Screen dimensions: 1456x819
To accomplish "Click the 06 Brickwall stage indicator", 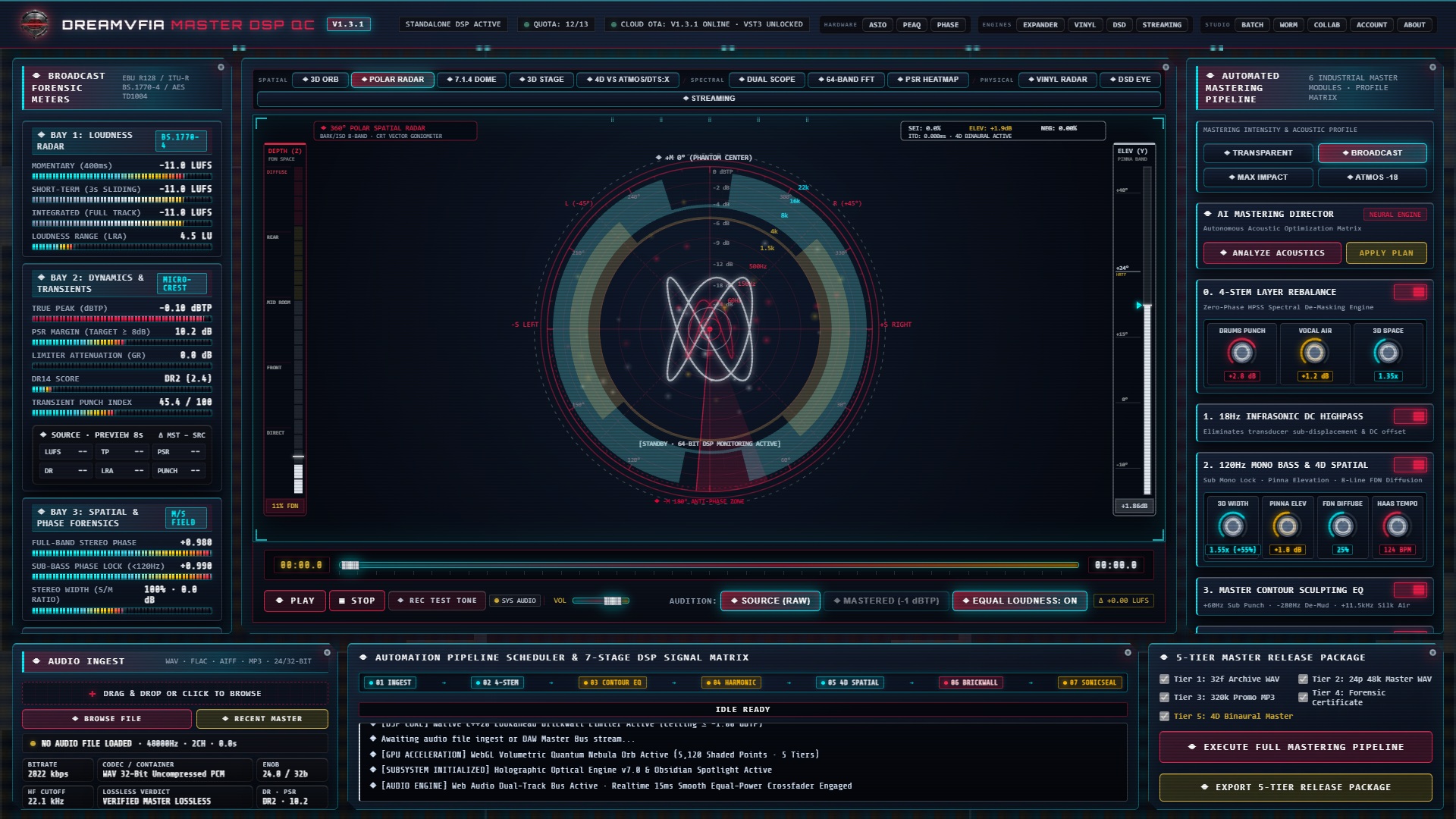I will (971, 682).
